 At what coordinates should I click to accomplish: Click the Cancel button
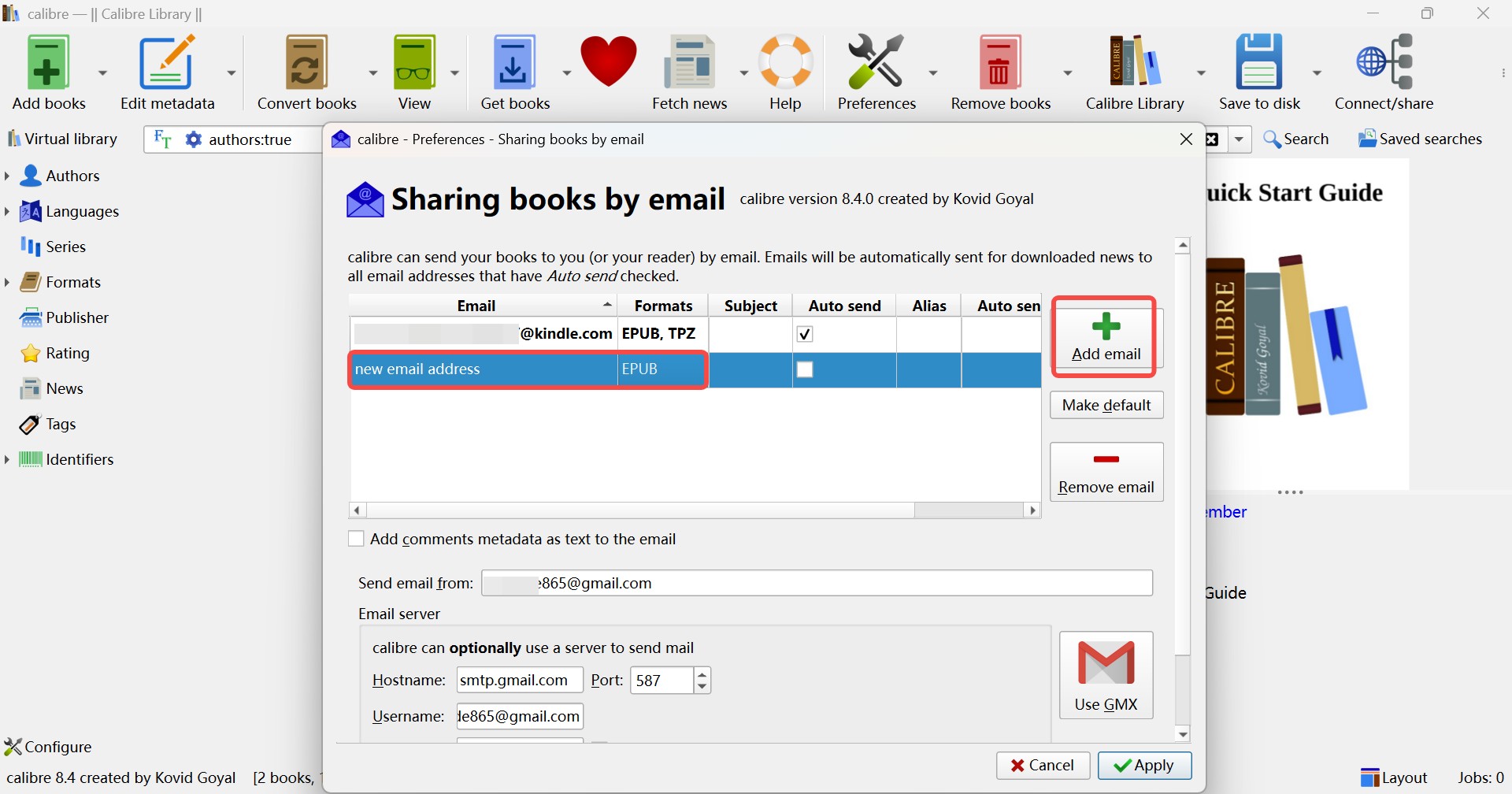click(x=1043, y=766)
